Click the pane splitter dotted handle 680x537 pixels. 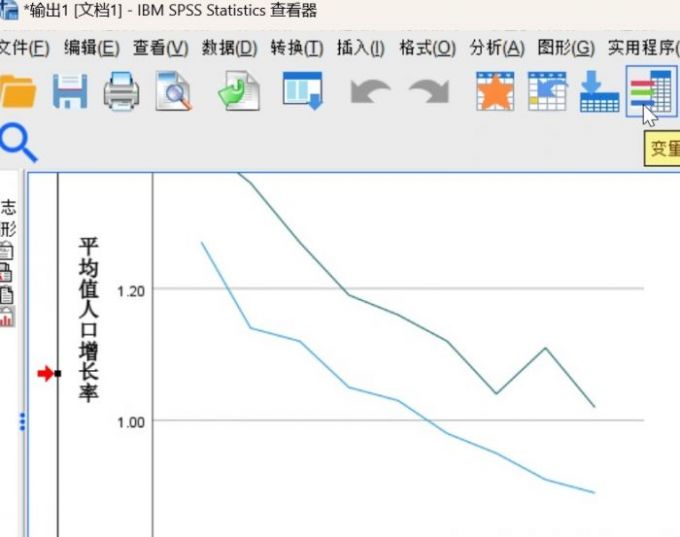(x=23, y=422)
